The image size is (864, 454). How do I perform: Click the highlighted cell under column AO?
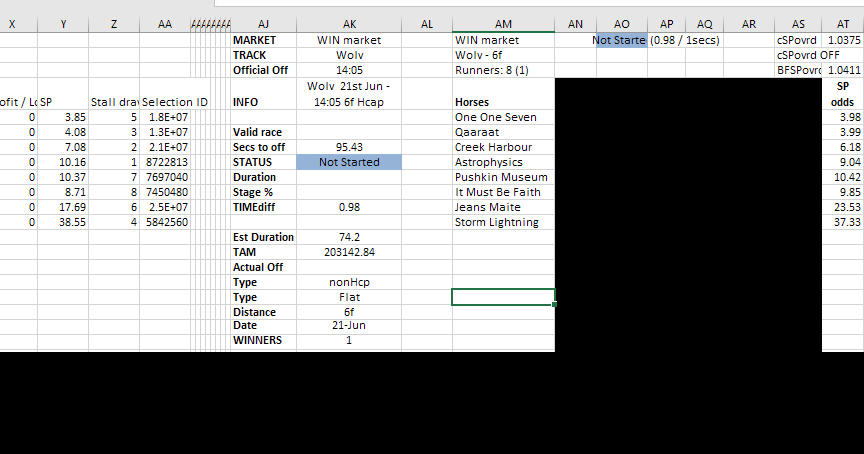(620, 40)
